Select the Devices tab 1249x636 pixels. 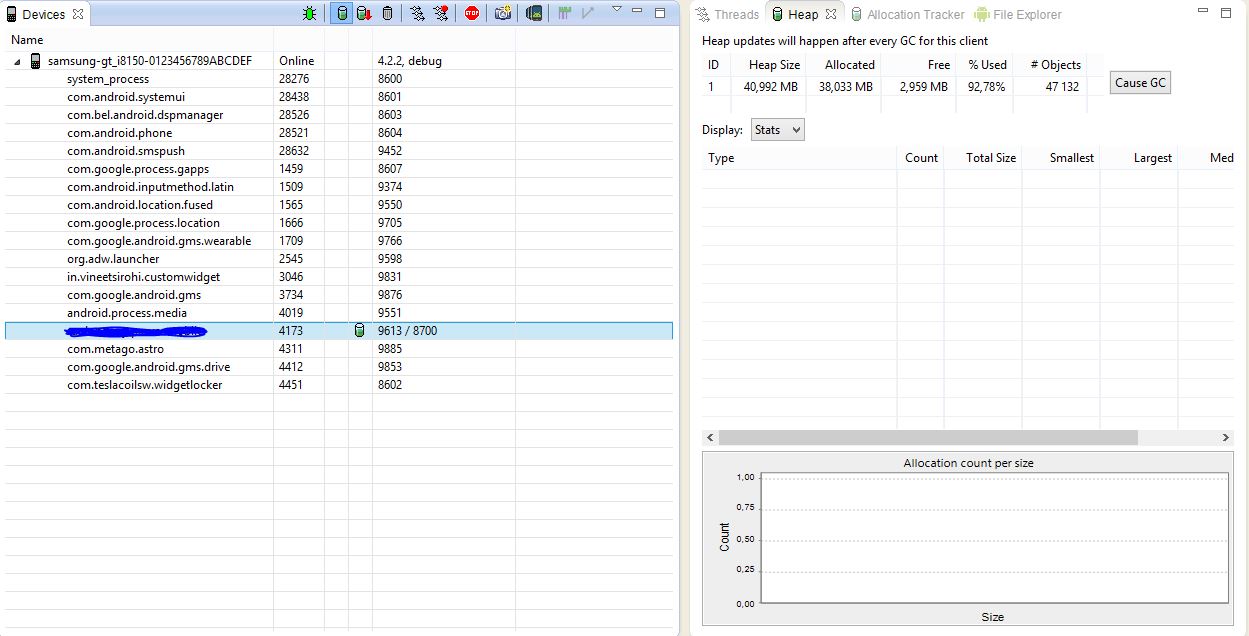click(44, 14)
